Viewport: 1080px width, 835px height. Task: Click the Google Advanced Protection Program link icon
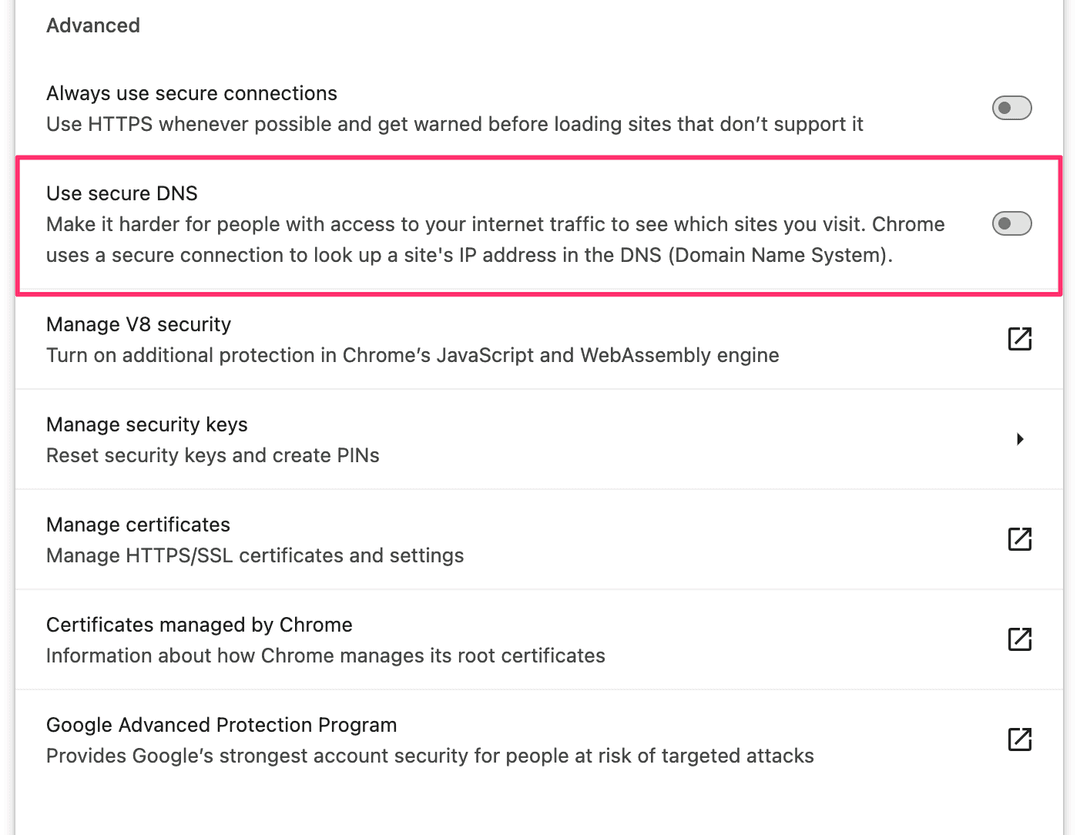coord(1019,739)
